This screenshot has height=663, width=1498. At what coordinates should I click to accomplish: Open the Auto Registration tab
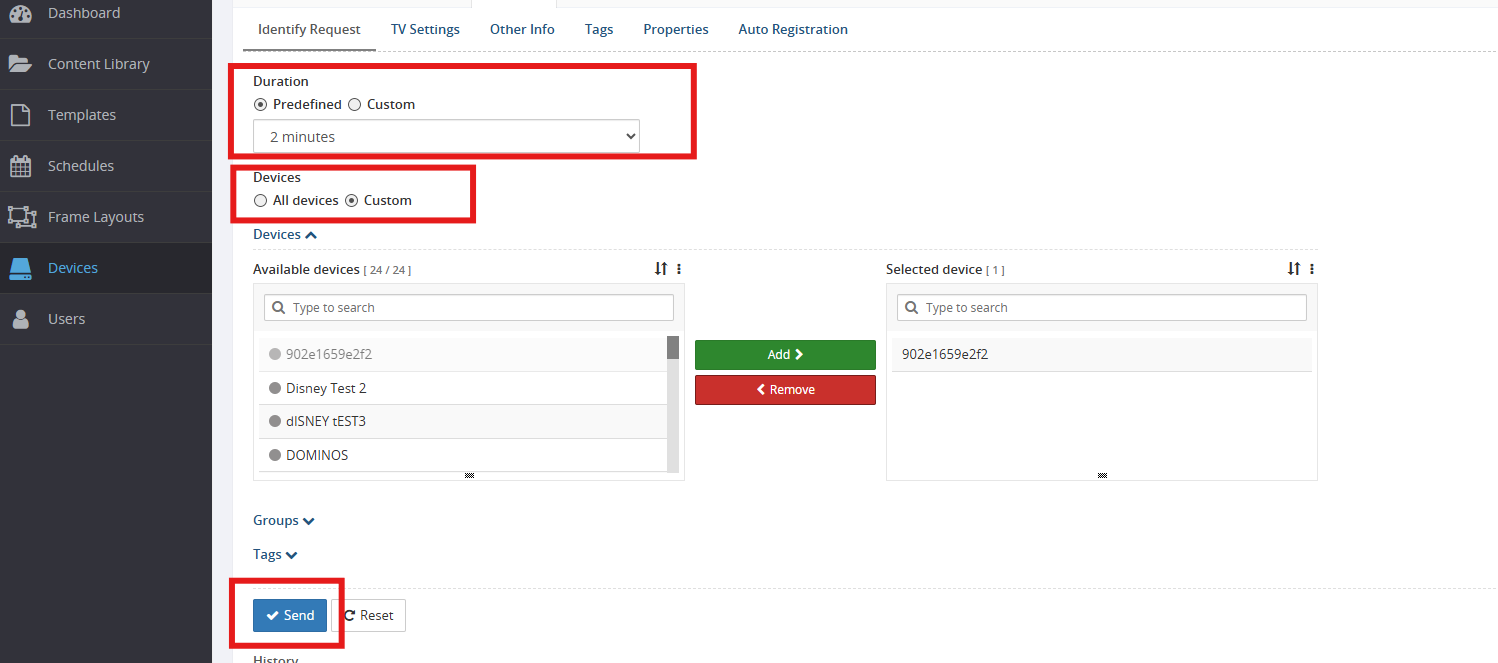[792, 30]
